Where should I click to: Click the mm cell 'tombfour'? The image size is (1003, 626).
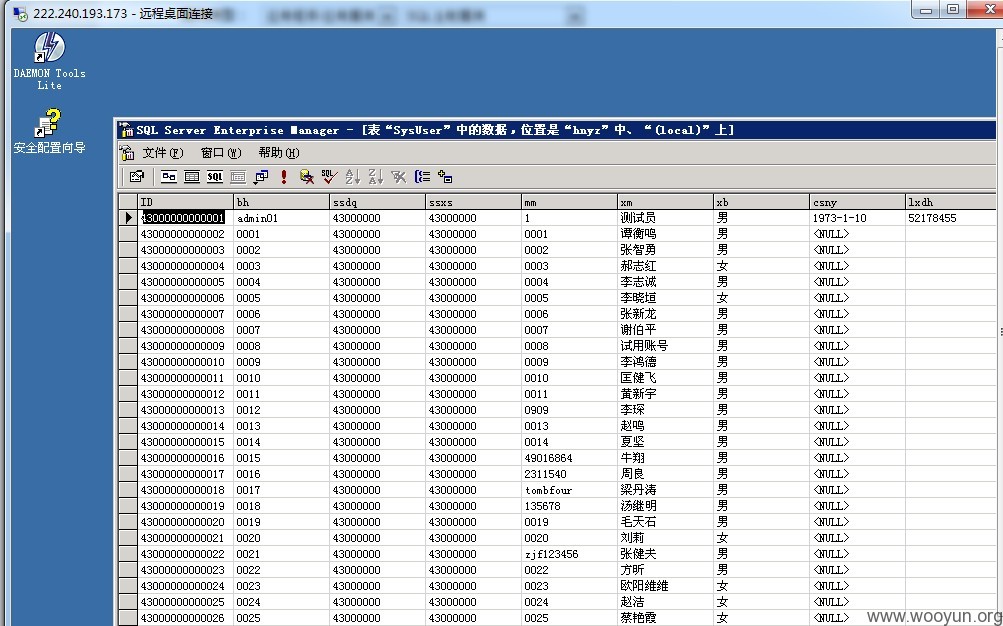point(569,490)
